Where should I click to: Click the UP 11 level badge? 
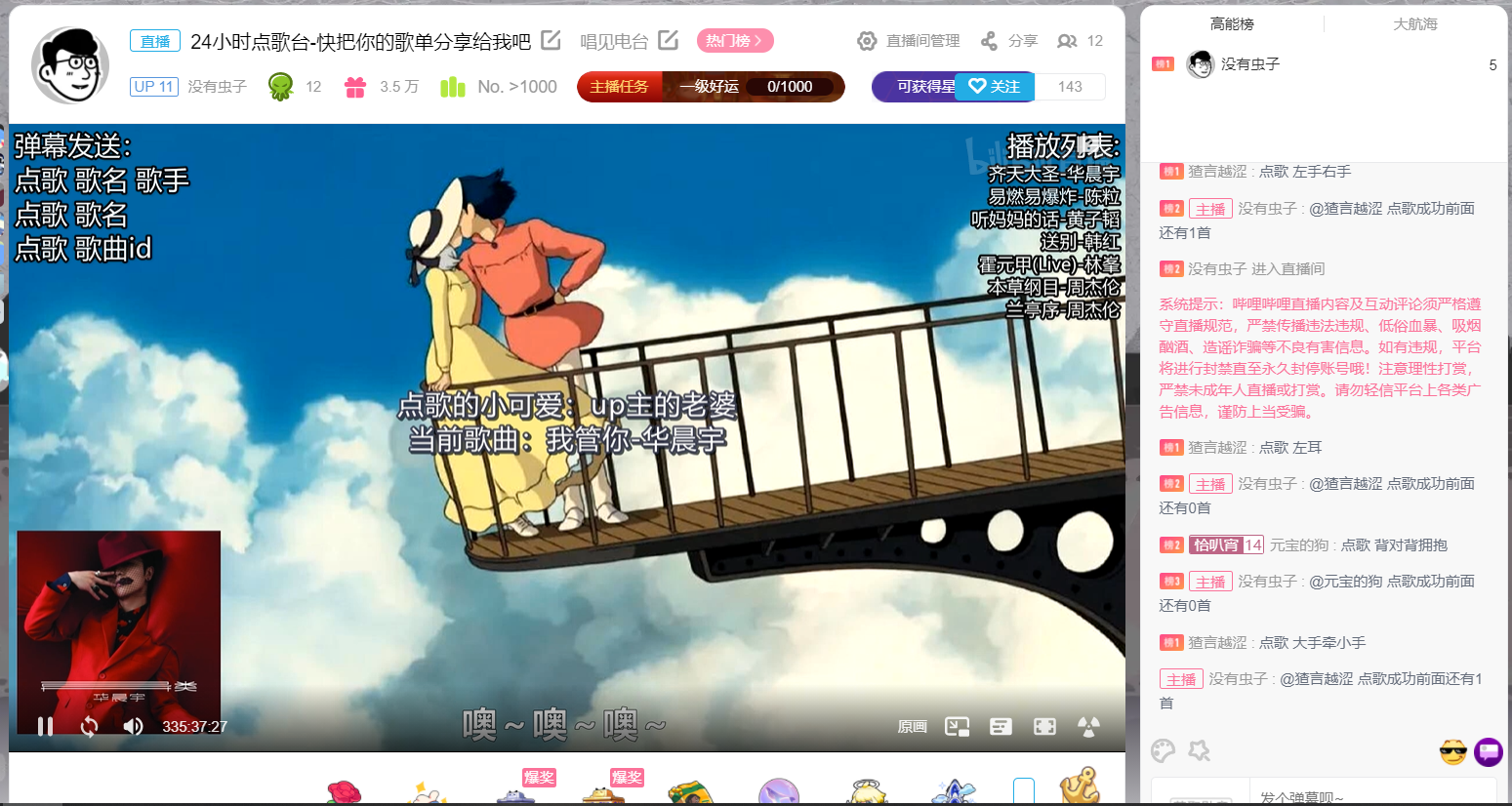click(x=154, y=87)
